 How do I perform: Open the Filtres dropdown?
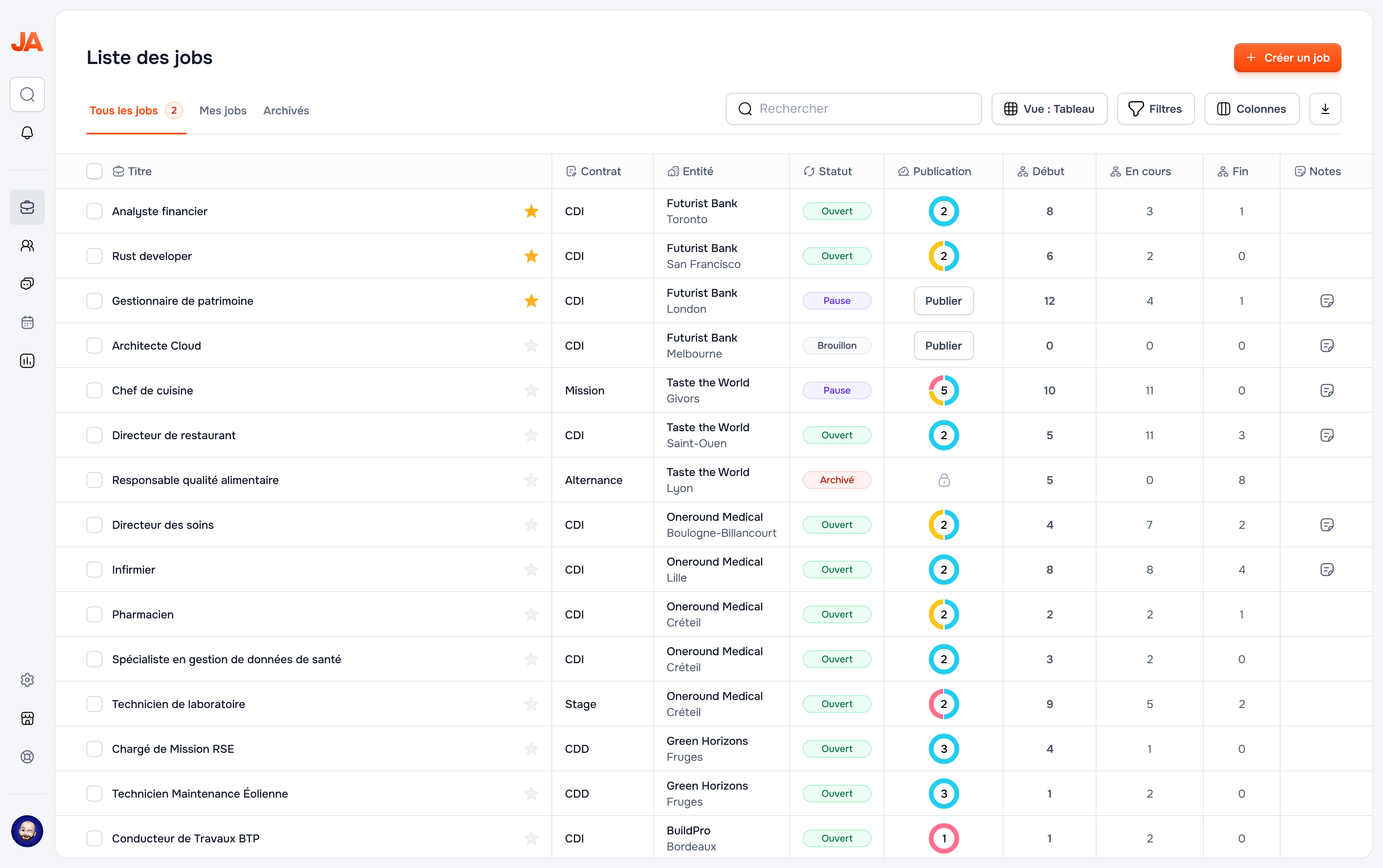pos(1155,109)
